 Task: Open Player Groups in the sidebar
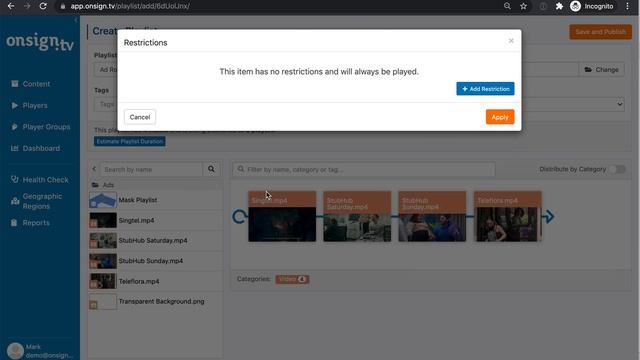pos(46,127)
